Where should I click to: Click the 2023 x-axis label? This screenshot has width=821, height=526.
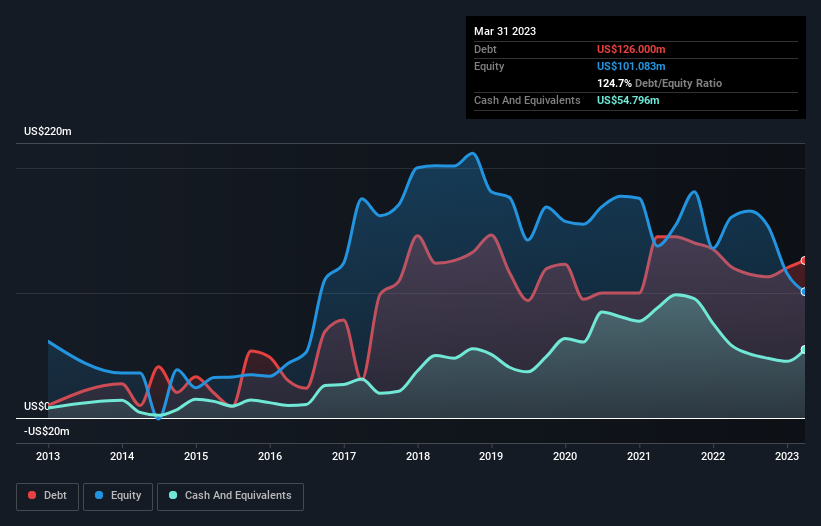(787, 456)
